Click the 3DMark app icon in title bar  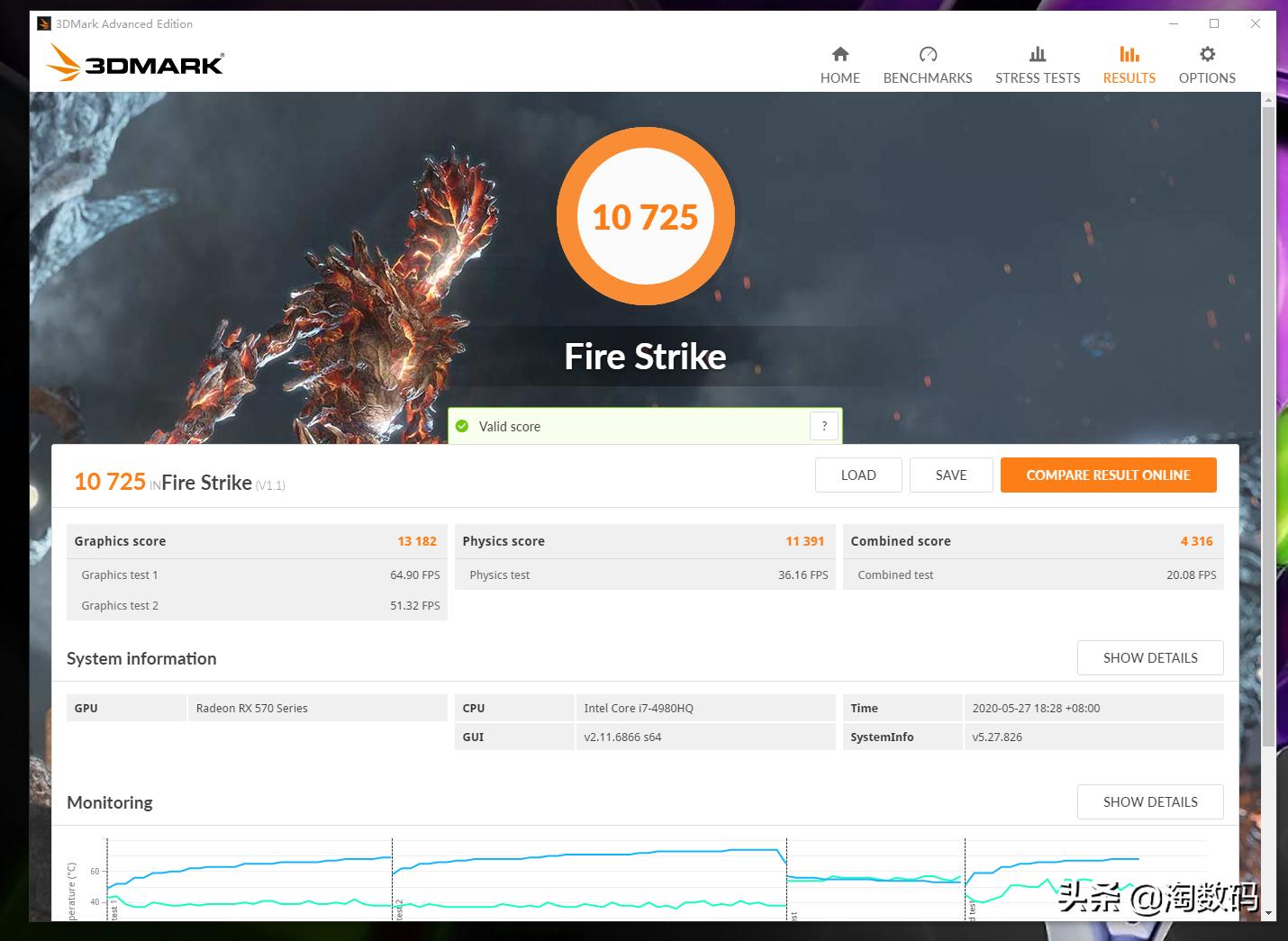[x=42, y=23]
